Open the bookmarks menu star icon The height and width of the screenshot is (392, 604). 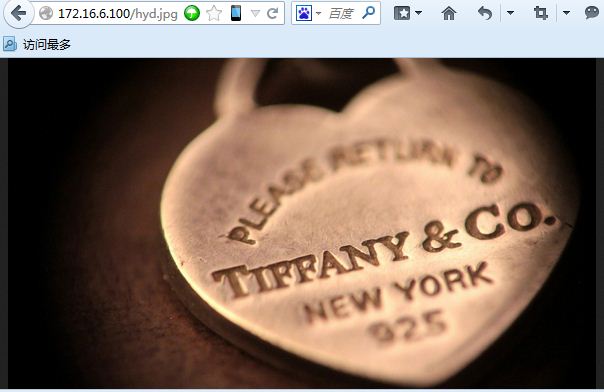[402, 13]
